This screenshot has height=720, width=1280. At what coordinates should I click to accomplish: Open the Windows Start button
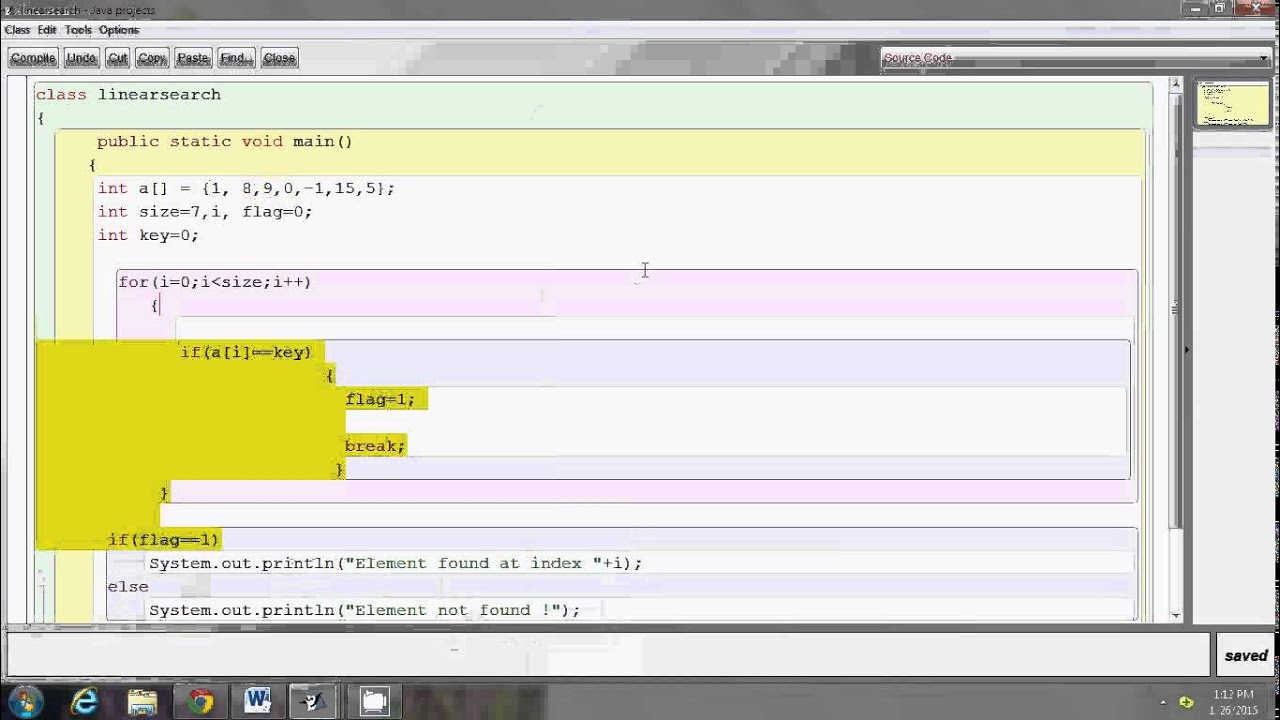[x=25, y=701]
